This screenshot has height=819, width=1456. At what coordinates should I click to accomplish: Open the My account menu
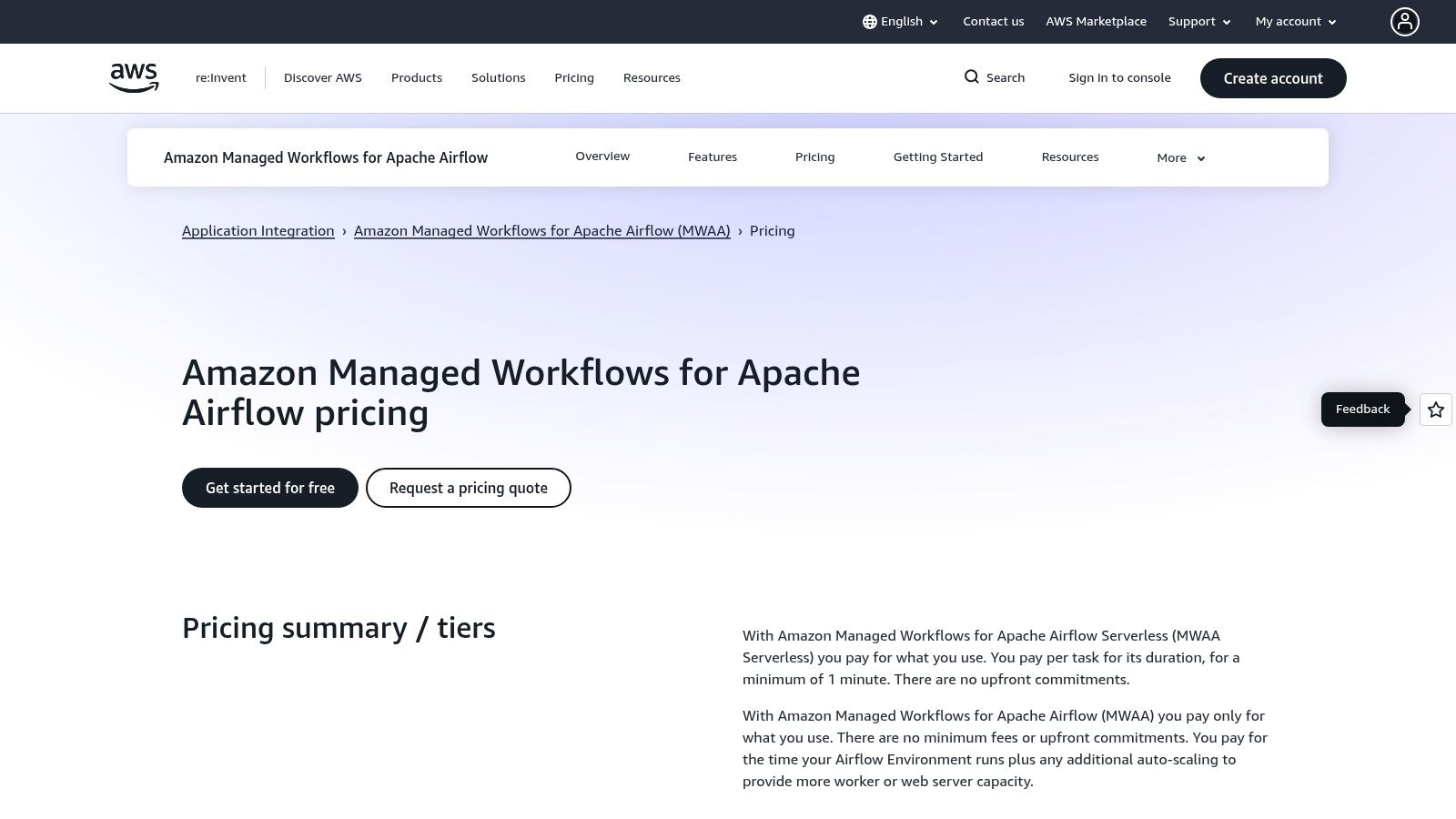(x=1294, y=21)
